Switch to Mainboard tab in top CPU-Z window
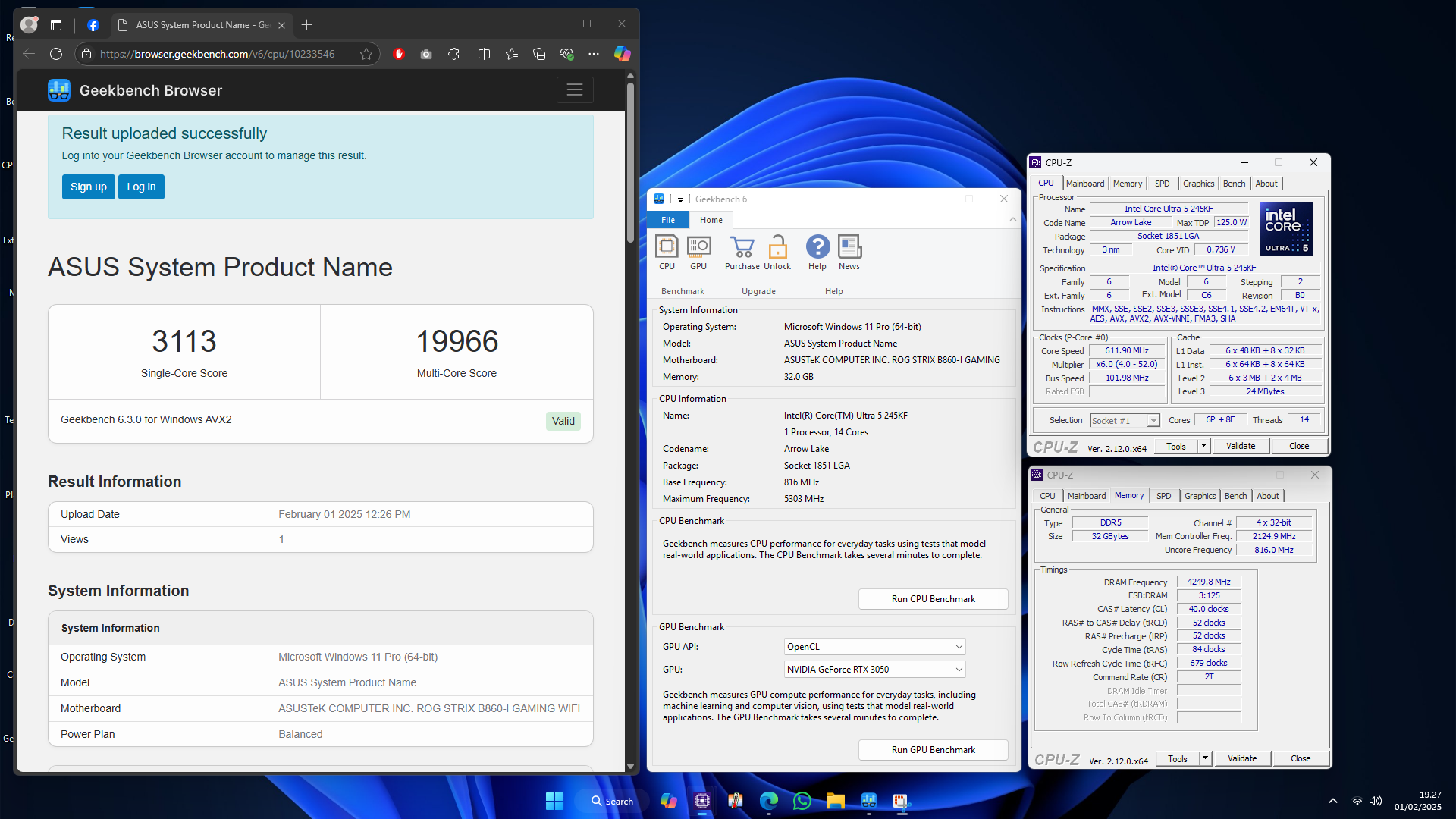Screen dimensions: 1456x819 click(x=1085, y=184)
